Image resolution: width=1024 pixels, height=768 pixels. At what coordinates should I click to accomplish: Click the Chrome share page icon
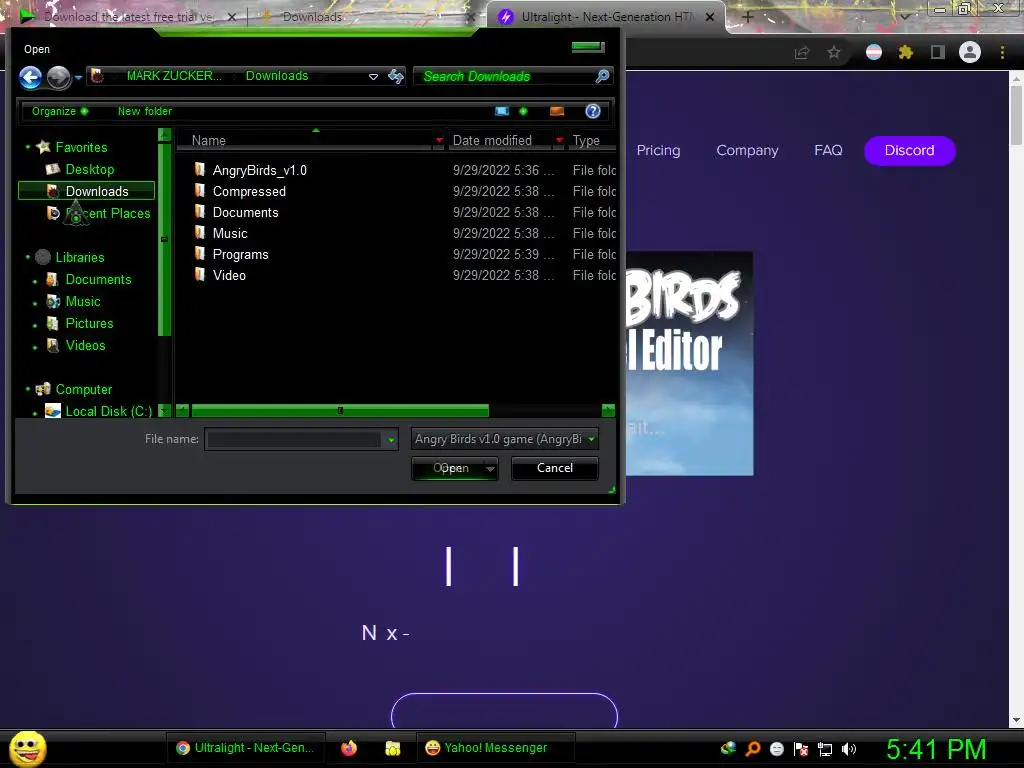click(802, 52)
